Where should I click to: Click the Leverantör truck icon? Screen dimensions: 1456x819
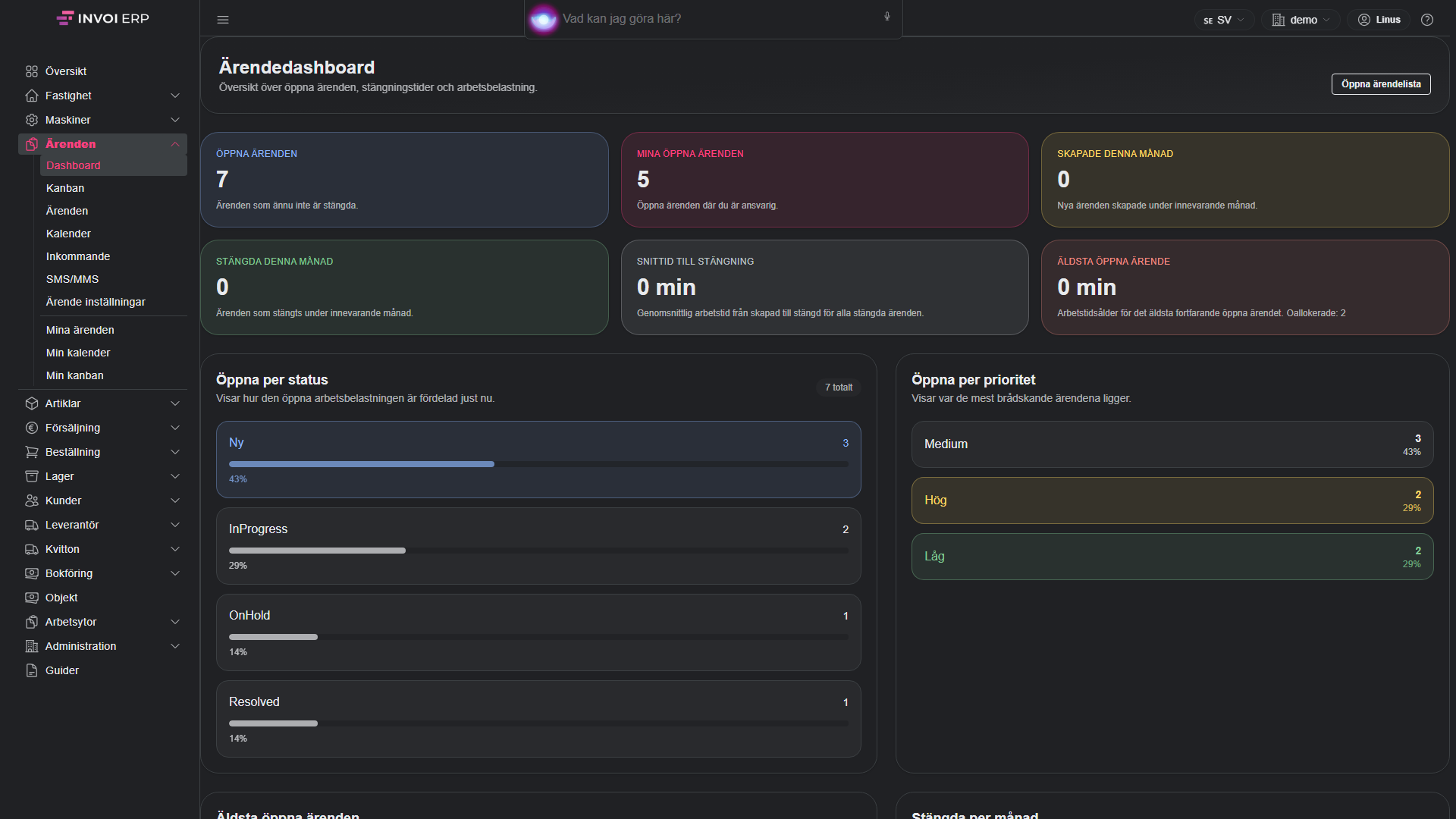pos(32,525)
